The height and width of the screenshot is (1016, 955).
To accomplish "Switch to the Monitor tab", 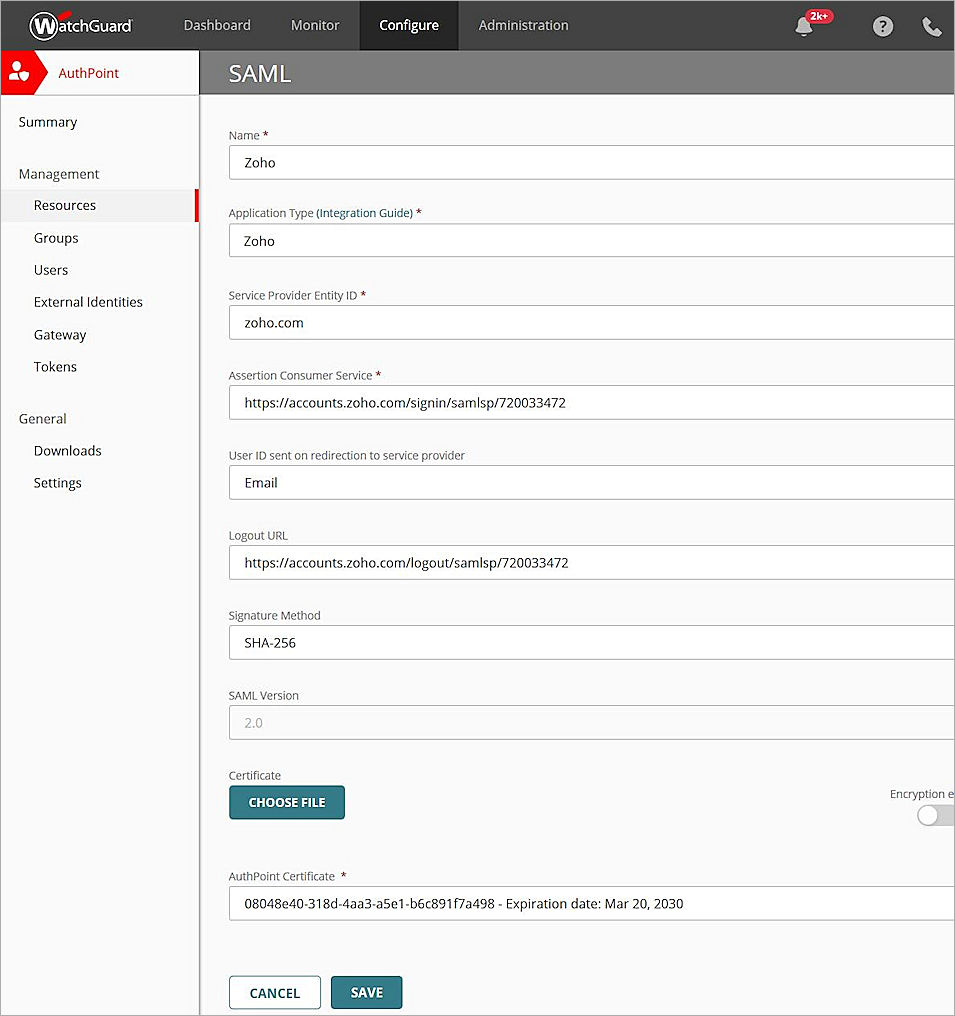I will pos(314,25).
